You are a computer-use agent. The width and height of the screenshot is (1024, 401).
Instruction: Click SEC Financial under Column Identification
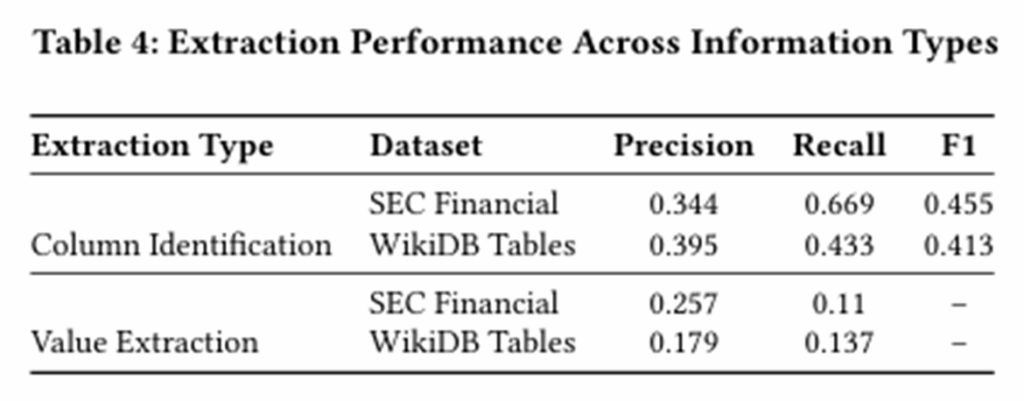463,204
